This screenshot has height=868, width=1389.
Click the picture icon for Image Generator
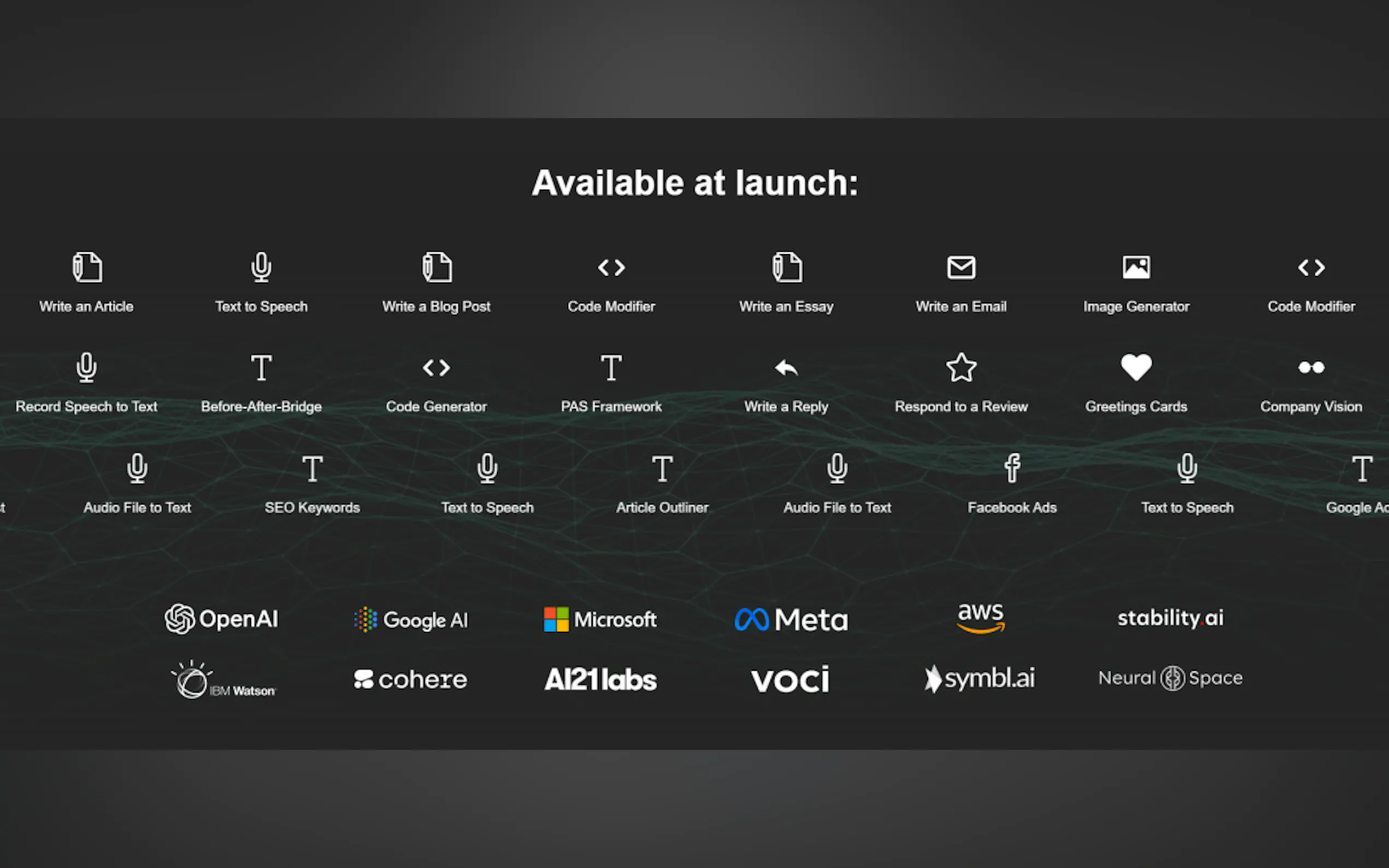[x=1136, y=267]
